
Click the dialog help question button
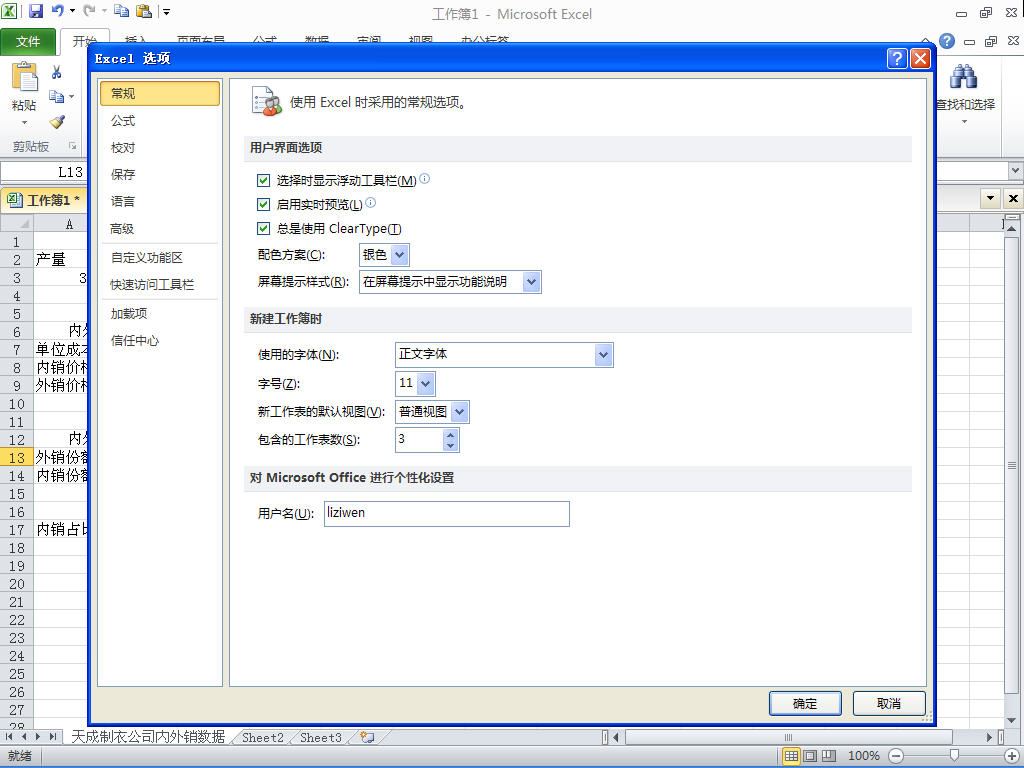(897, 59)
